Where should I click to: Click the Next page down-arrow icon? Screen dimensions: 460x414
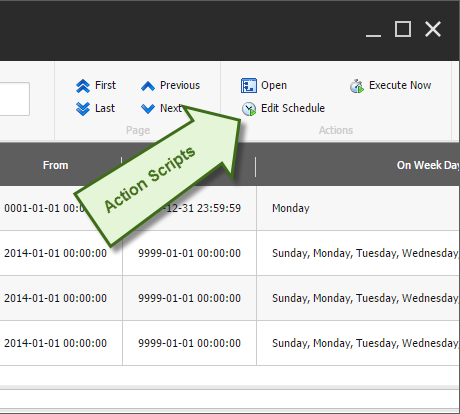(x=148, y=109)
